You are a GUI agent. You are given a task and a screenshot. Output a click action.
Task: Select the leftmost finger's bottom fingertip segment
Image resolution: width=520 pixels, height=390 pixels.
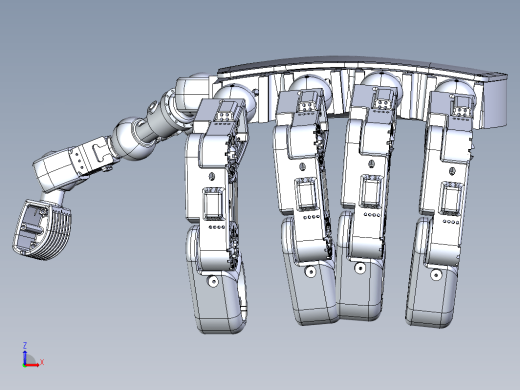click(217, 280)
